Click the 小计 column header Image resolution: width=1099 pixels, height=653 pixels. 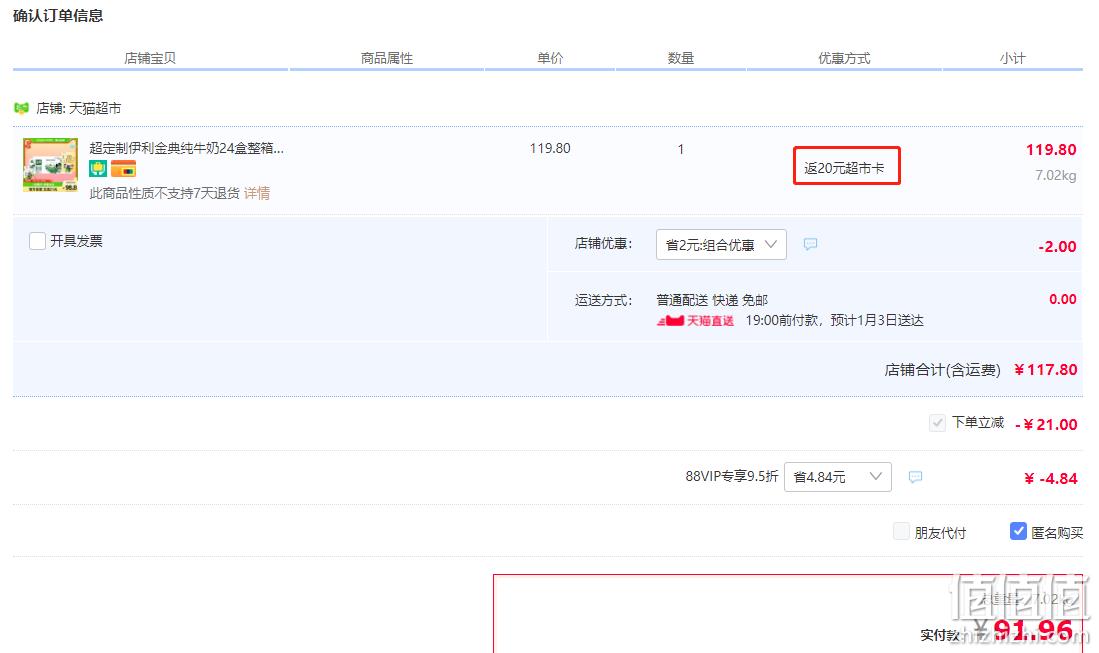click(1013, 58)
